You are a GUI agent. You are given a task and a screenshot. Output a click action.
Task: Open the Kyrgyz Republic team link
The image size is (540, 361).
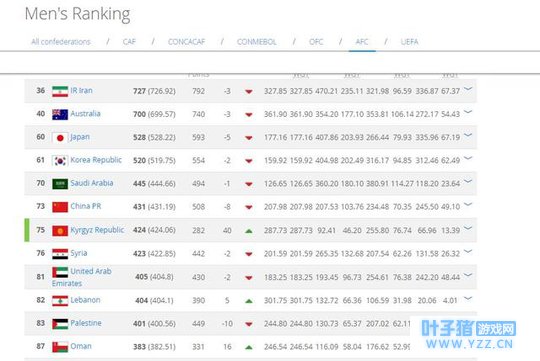point(97,230)
